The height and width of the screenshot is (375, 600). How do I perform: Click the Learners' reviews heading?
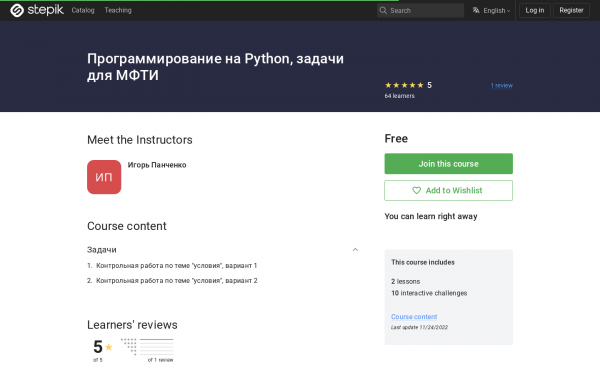[132, 325]
